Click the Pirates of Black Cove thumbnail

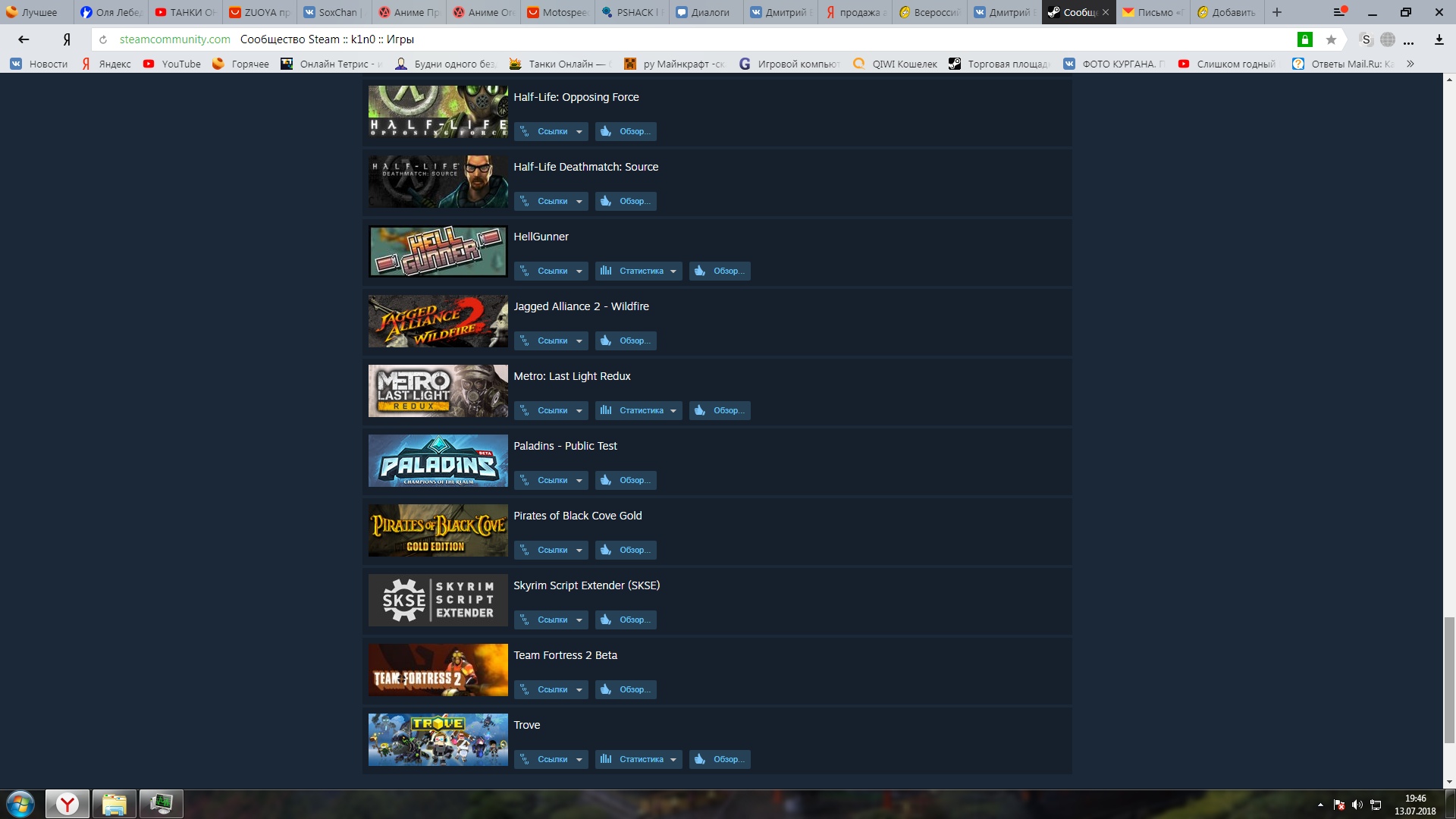(x=438, y=531)
